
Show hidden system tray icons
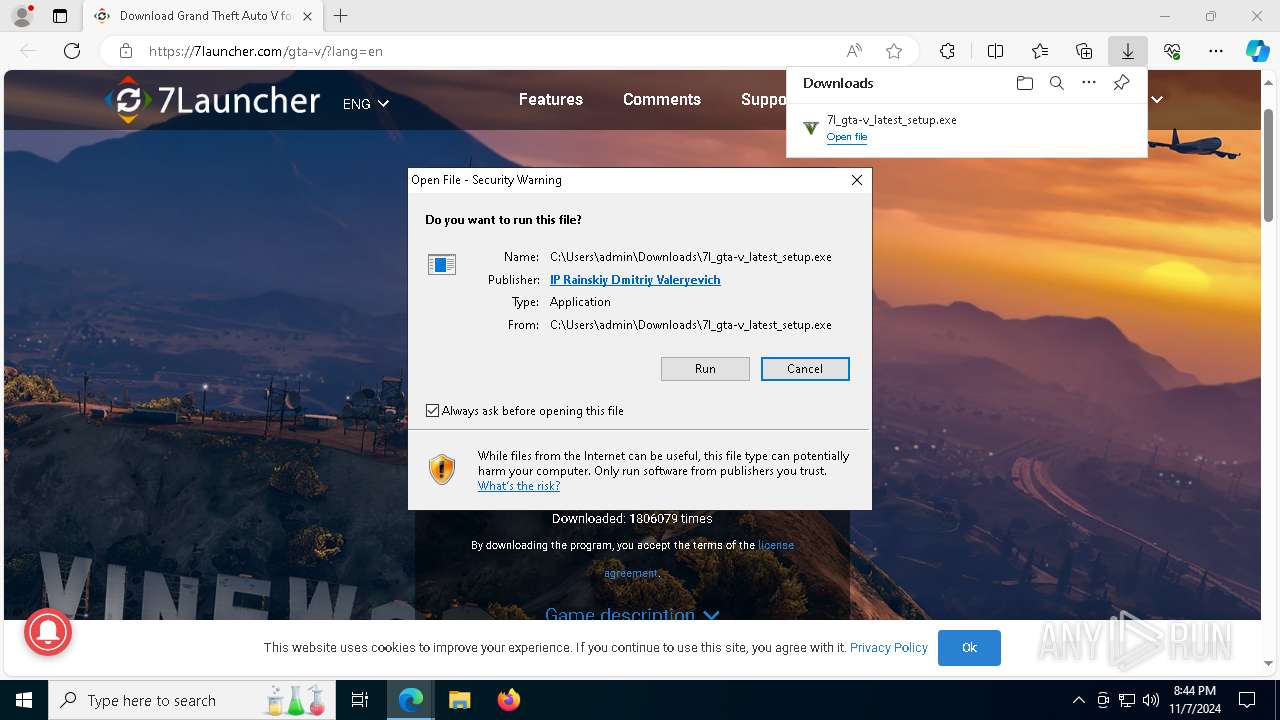click(x=1078, y=700)
